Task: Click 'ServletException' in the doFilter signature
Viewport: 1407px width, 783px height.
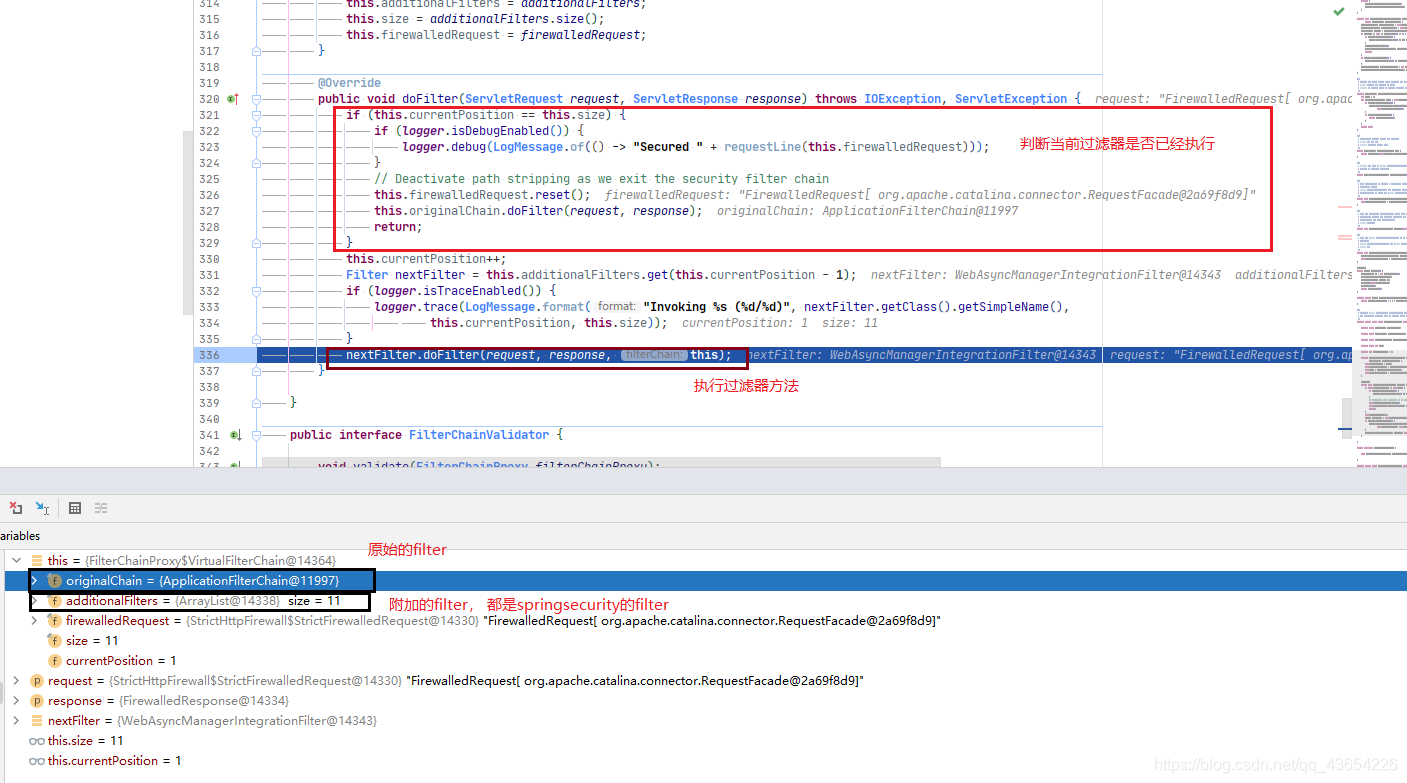Action: click(1011, 99)
